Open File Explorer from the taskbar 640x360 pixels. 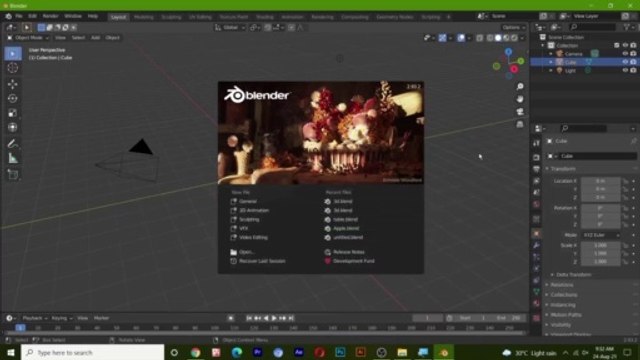coord(402,352)
